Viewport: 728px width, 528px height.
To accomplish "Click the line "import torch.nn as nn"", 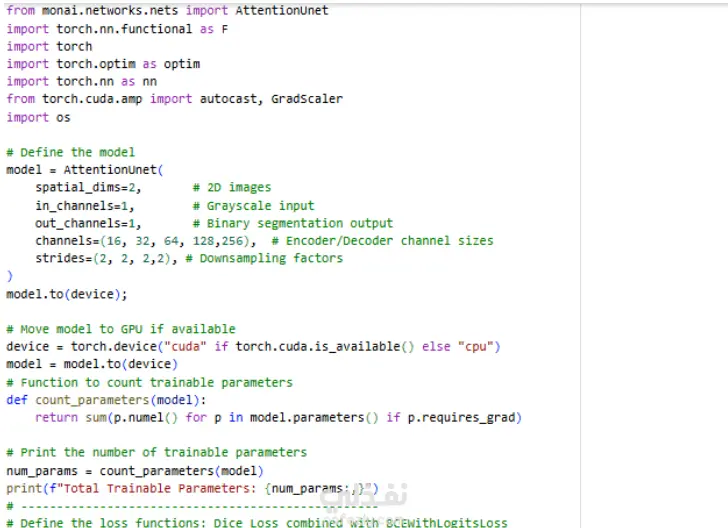I will point(82,82).
